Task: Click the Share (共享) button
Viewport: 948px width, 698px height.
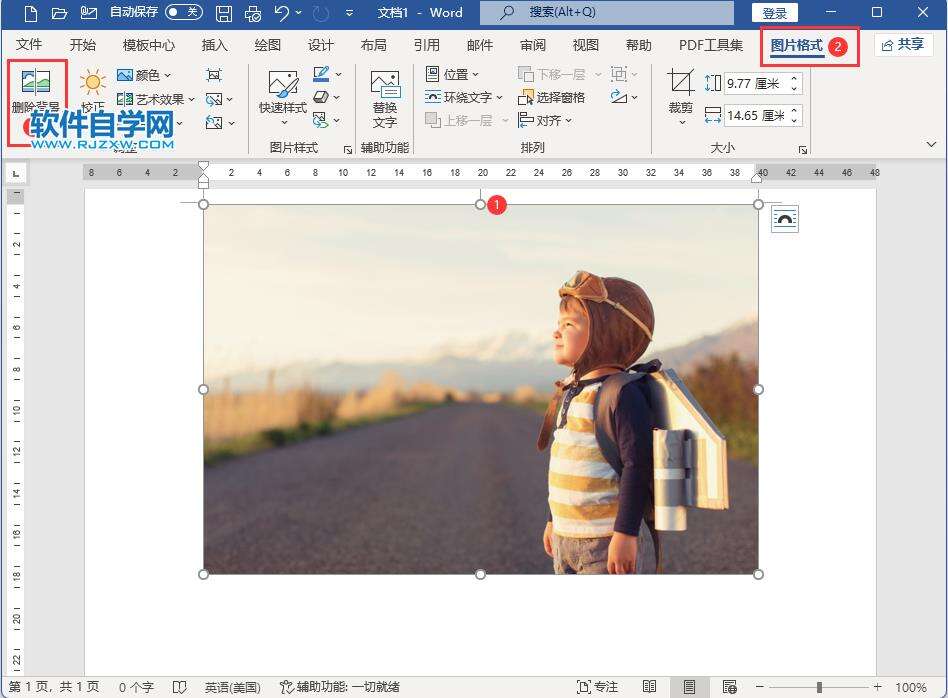Action: tap(903, 45)
